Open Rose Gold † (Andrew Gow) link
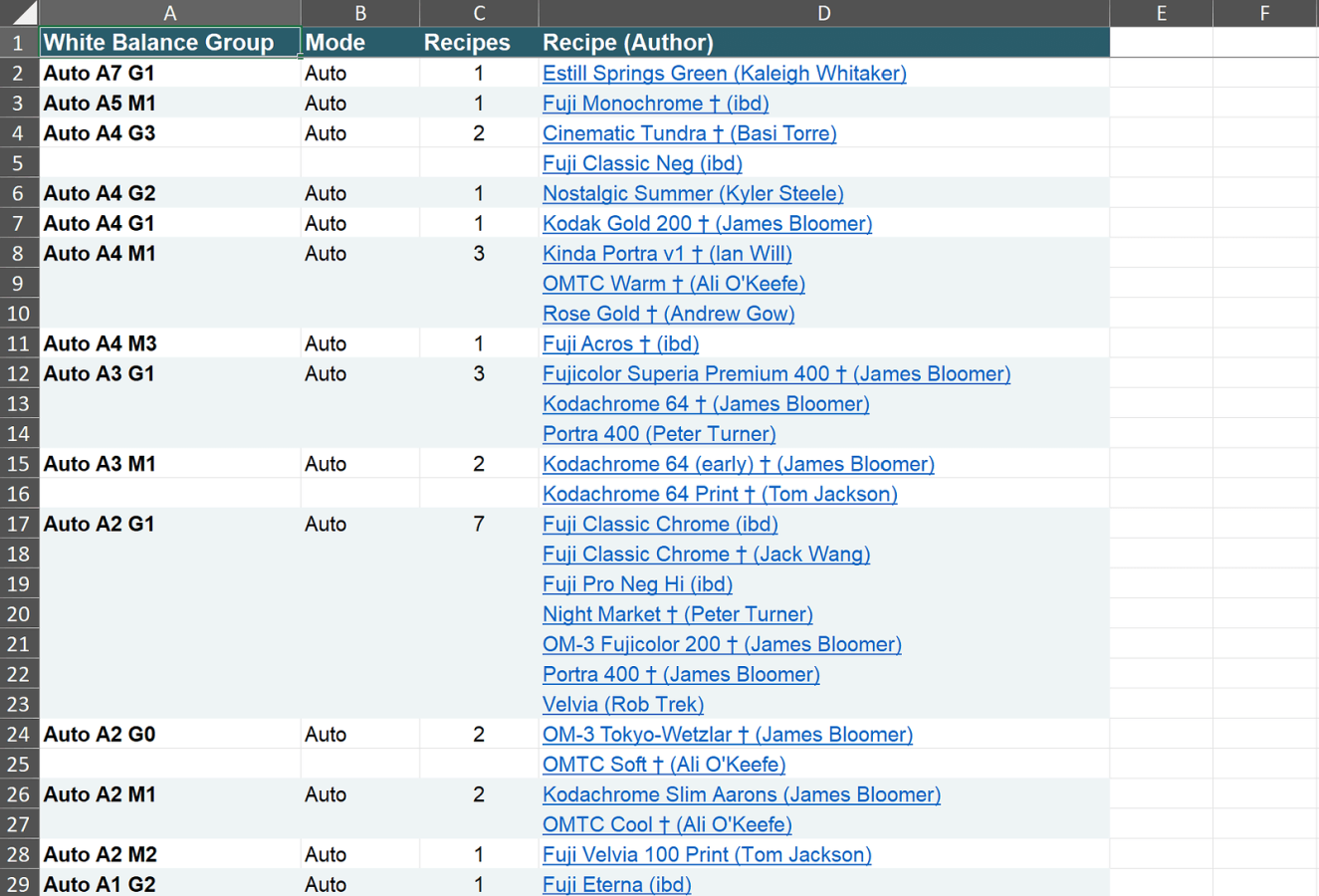The image size is (1319, 896). click(x=669, y=314)
